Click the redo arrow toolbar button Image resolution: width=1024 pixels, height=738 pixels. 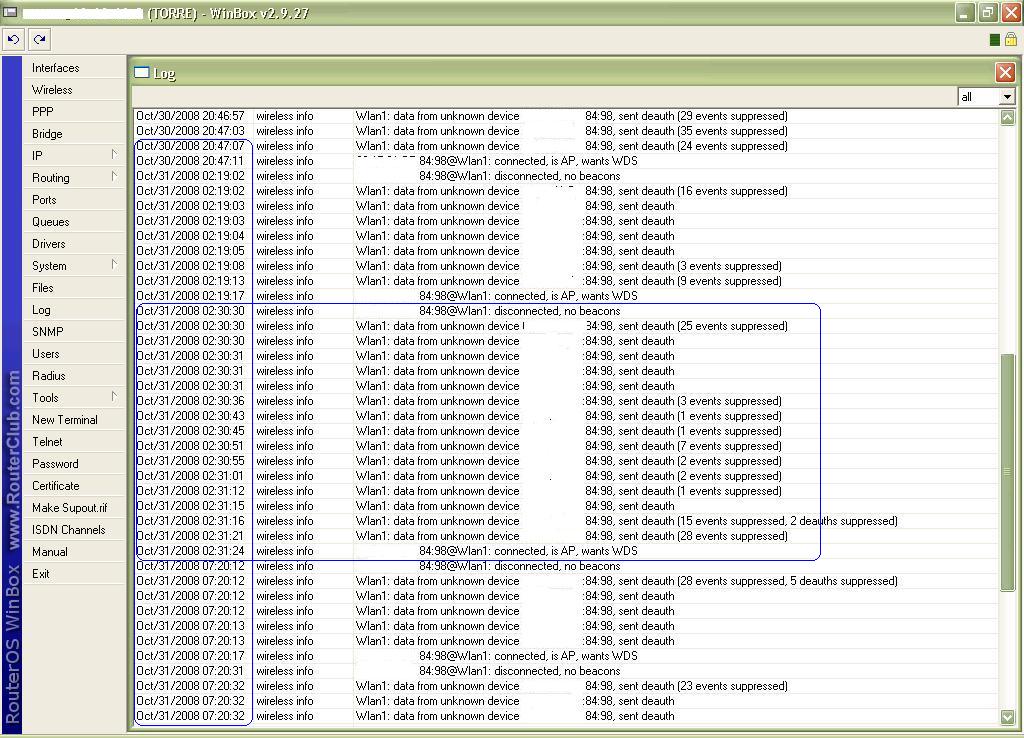[39, 40]
